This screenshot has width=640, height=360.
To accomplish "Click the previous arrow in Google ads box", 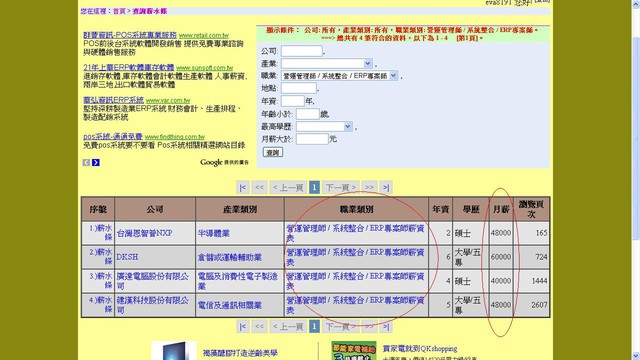I will point(86,162).
